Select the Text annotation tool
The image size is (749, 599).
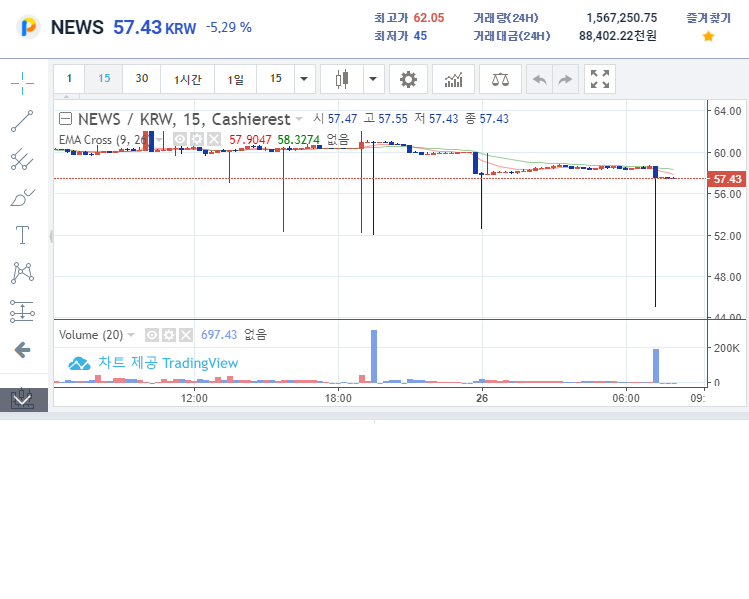click(22, 235)
